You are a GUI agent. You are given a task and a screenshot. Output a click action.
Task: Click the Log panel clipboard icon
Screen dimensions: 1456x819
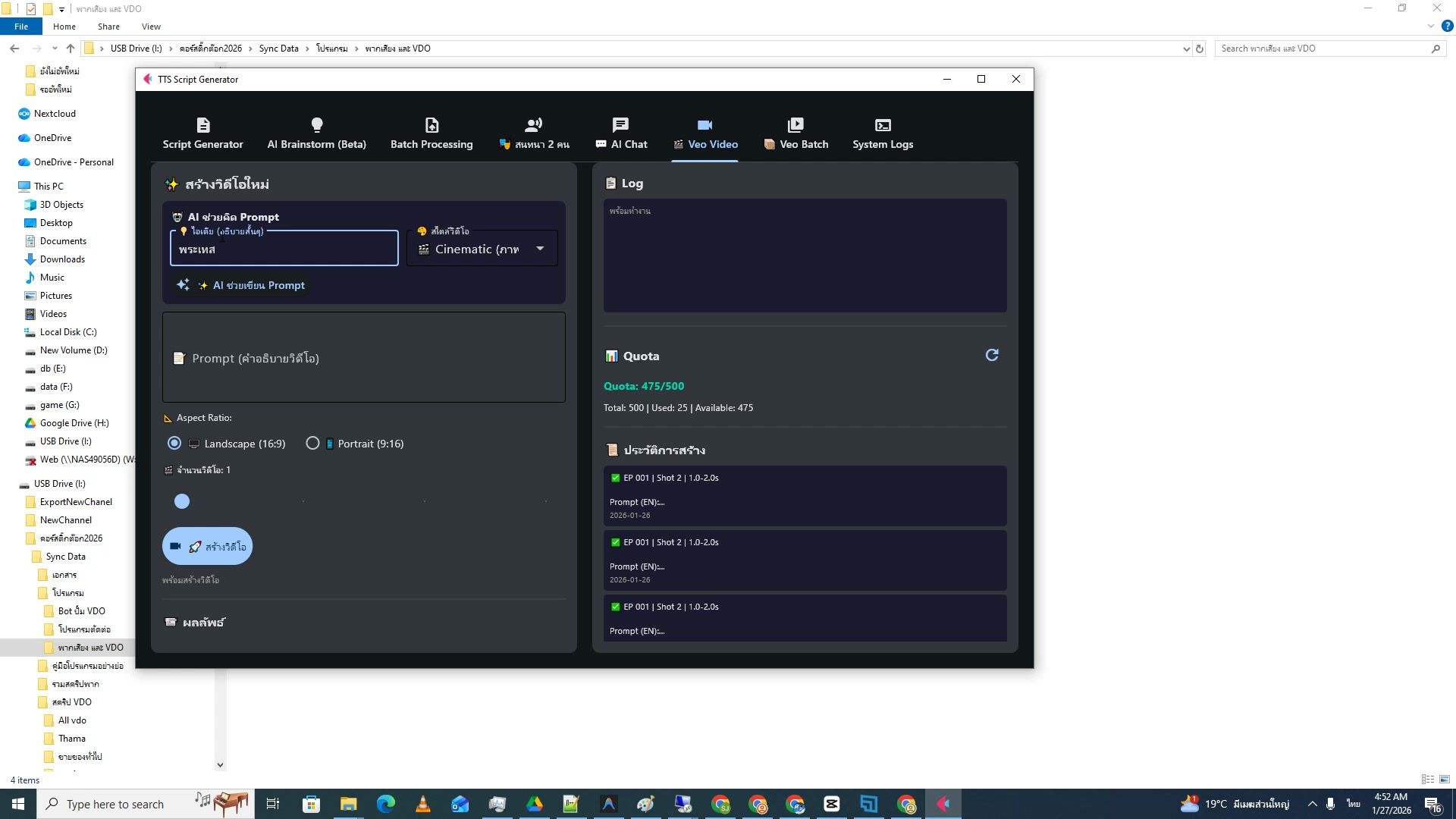(x=610, y=182)
